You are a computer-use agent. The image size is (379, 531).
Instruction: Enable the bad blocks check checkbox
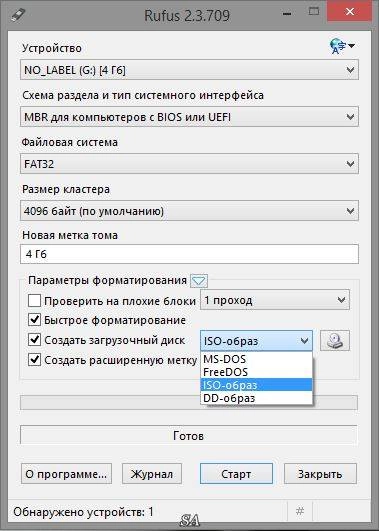click(34, 300)
